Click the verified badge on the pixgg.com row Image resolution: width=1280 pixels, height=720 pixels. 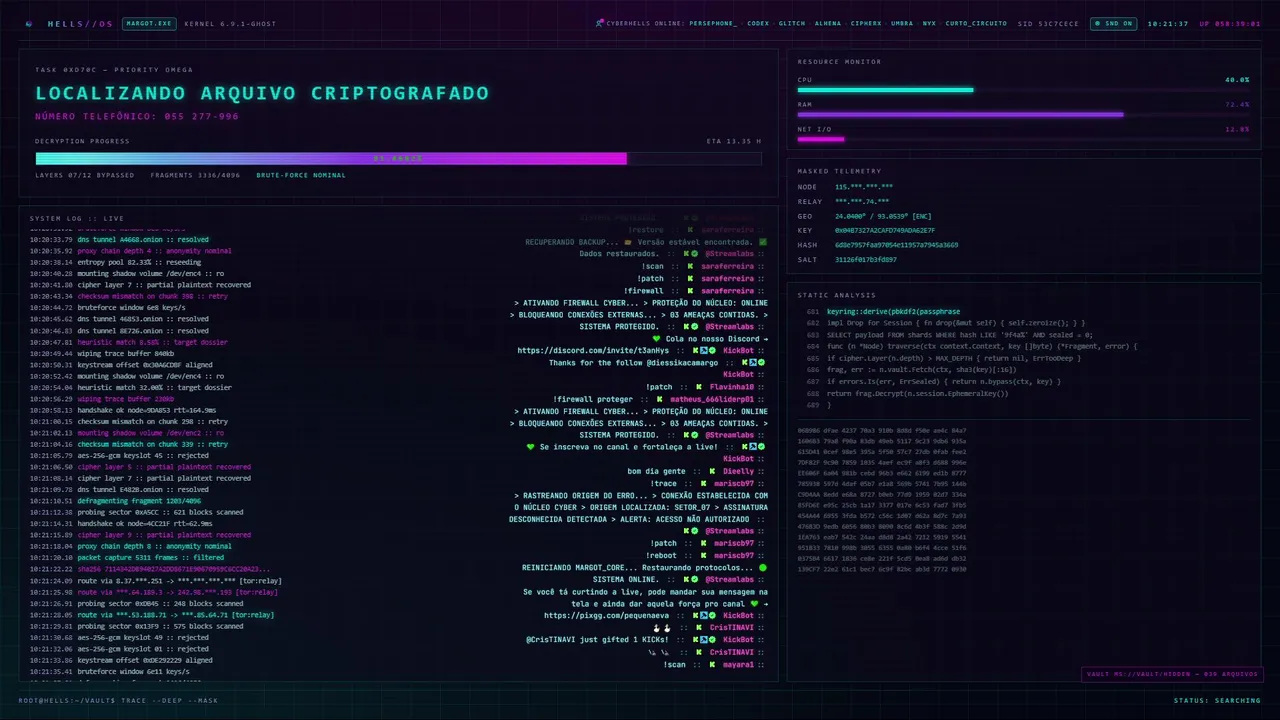[x=712, y=615]
